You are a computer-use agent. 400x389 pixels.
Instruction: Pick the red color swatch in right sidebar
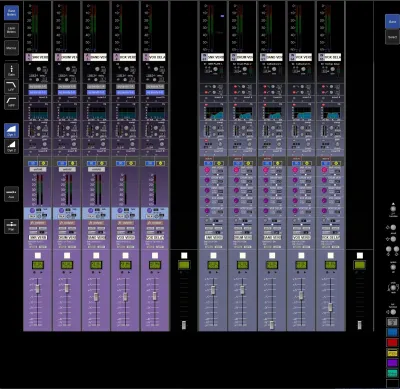(392, 343)
